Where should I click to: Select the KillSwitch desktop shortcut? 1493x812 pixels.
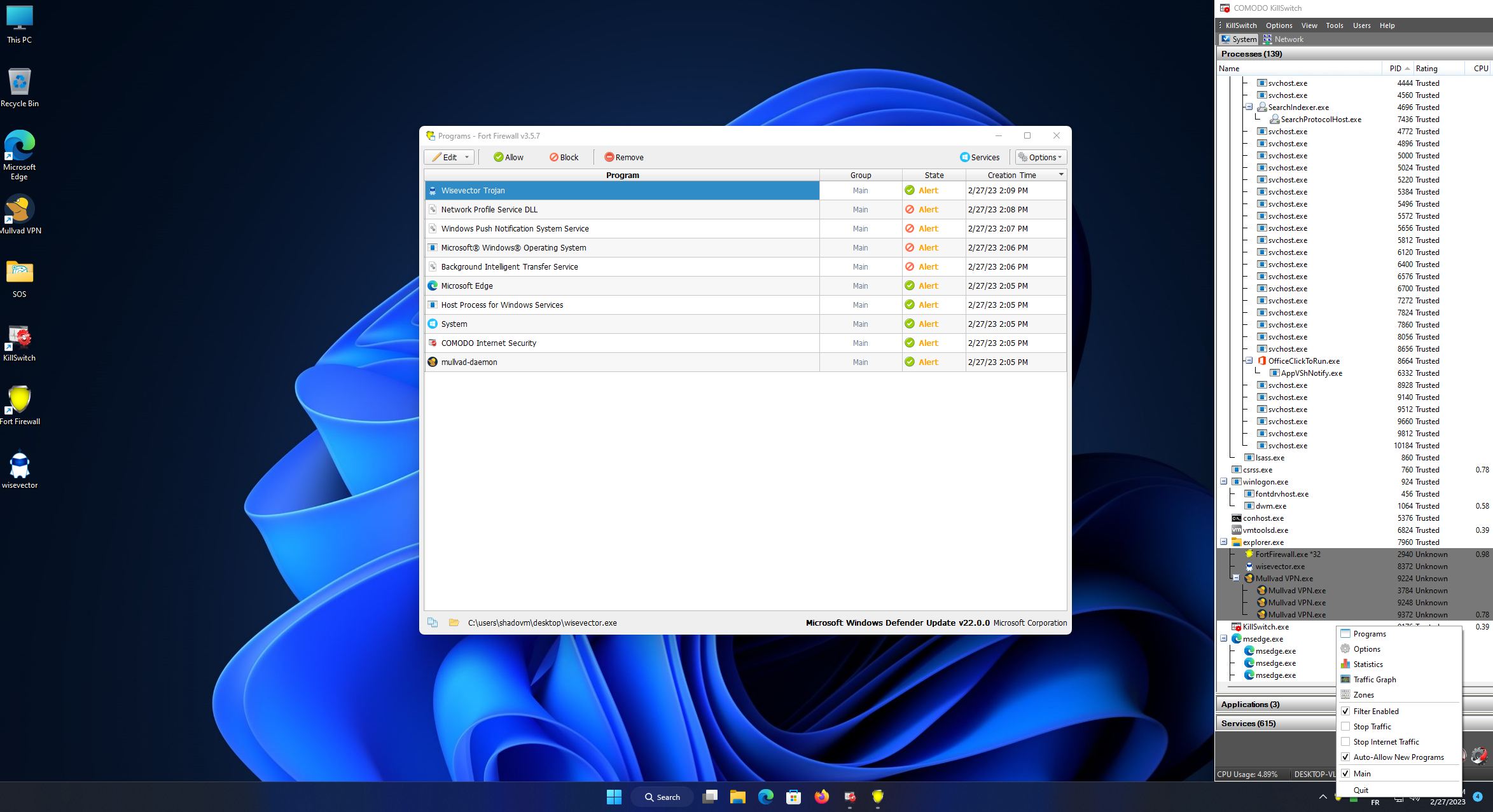(20, 342)
